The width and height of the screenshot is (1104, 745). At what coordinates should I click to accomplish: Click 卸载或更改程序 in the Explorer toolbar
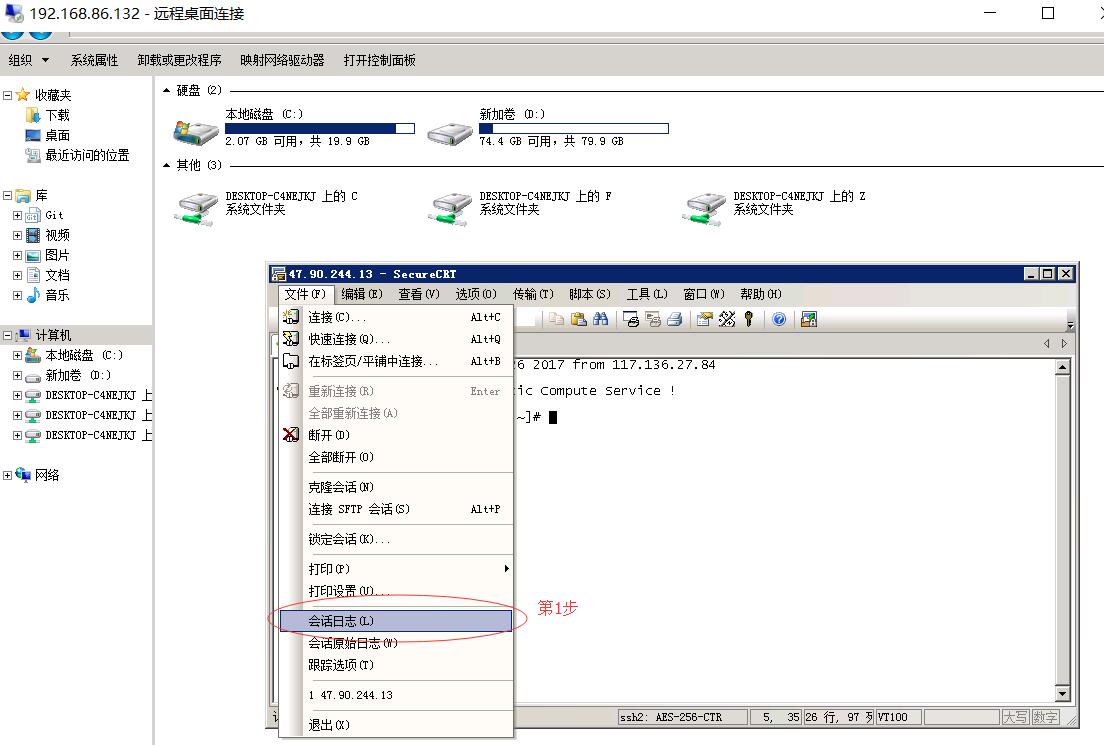pos(180,61)
